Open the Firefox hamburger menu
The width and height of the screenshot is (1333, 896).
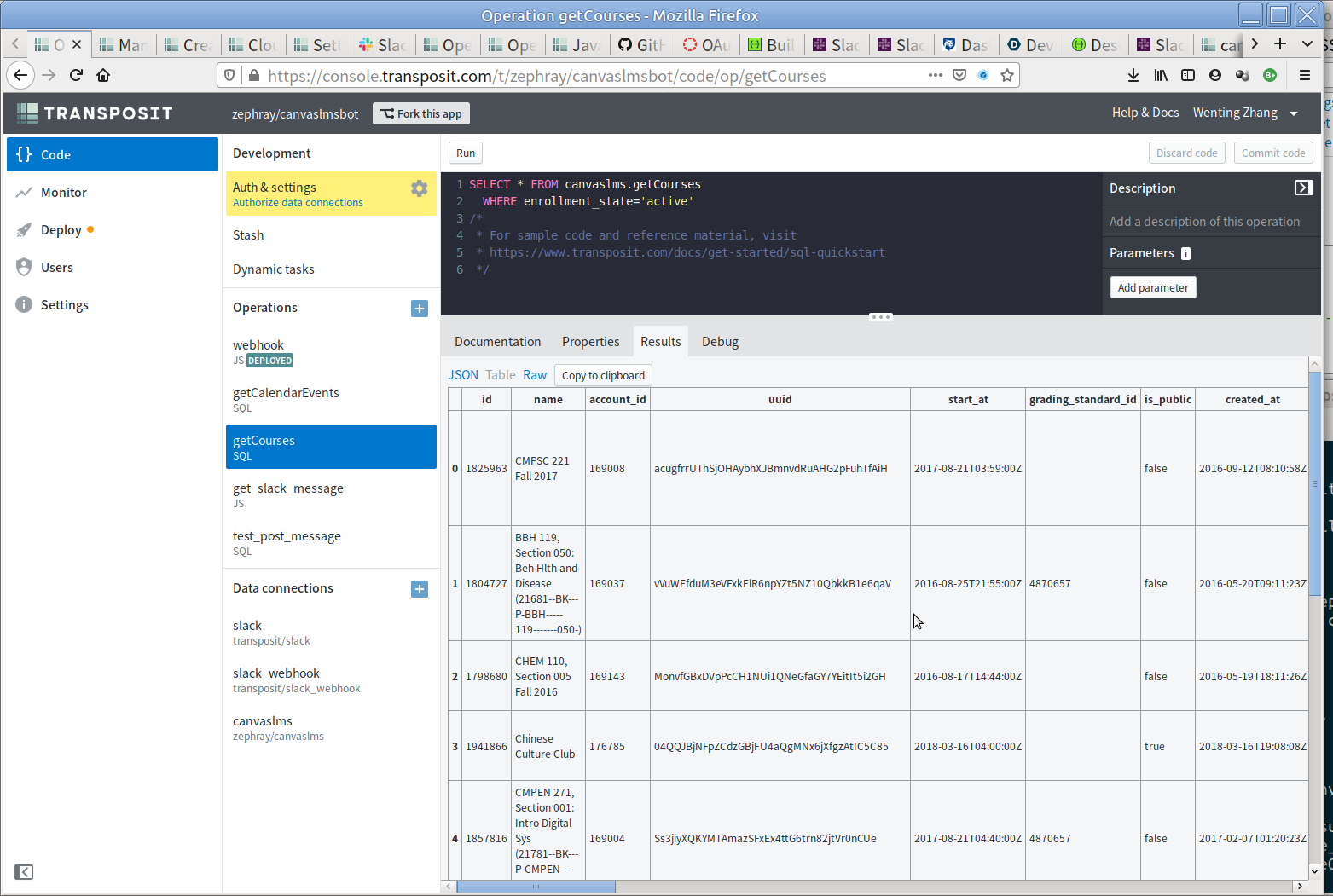(1305, 75)
